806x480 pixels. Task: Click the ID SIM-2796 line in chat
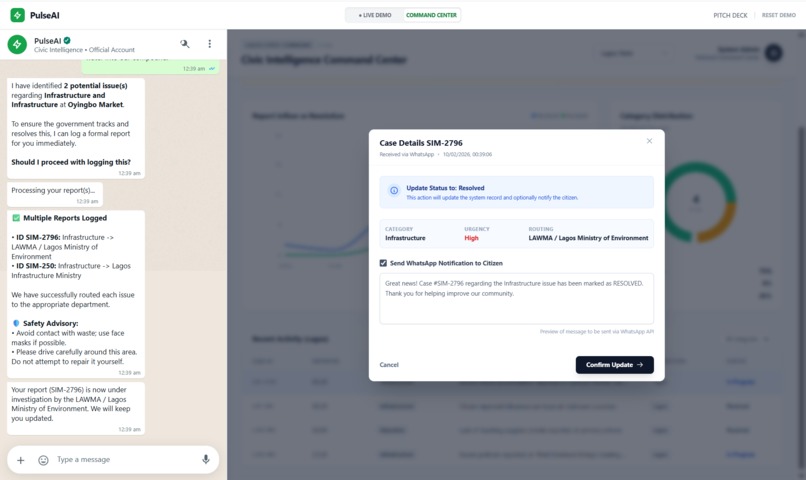pyautogui.click(x=63, y=247)
